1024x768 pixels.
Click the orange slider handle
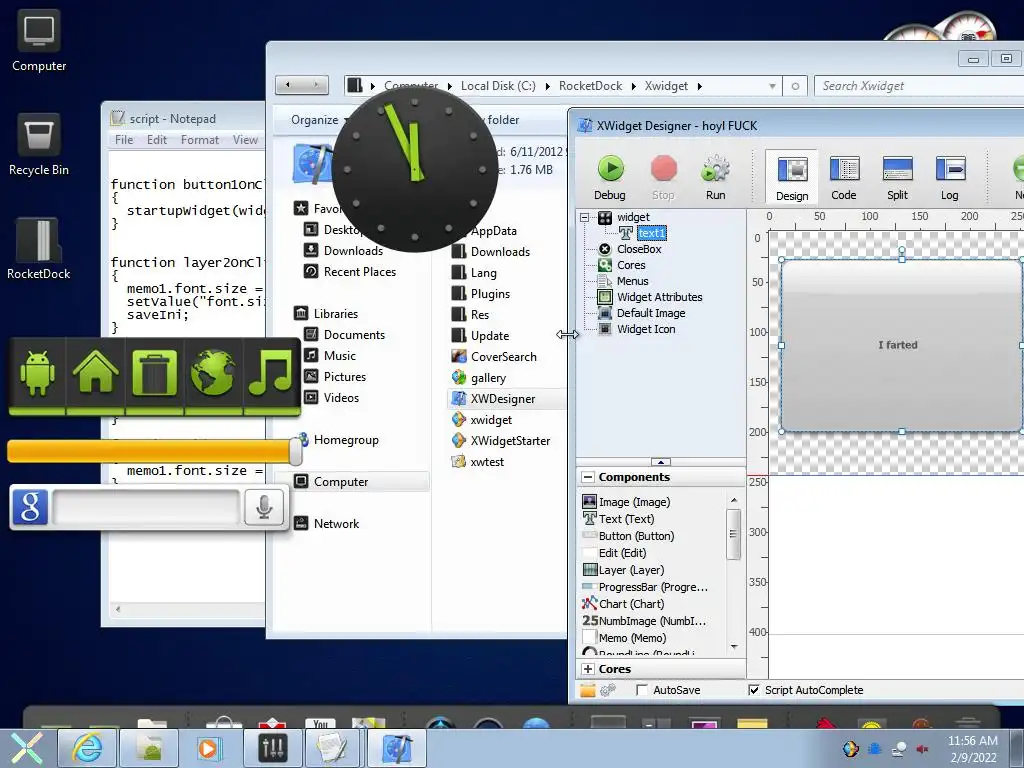(295, 451)
